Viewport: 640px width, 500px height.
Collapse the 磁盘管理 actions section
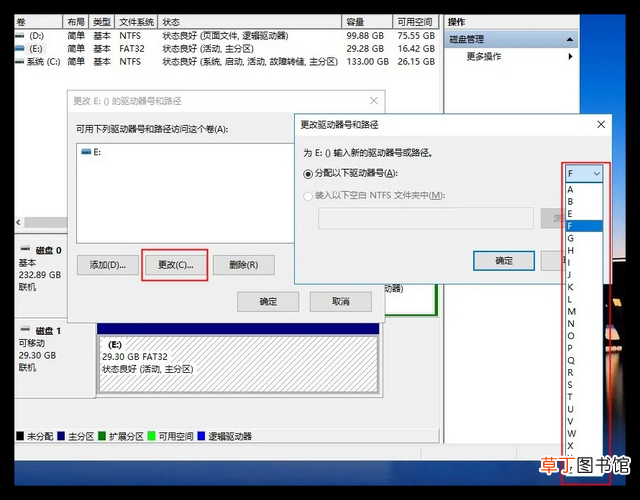click(x=570, y=40)
